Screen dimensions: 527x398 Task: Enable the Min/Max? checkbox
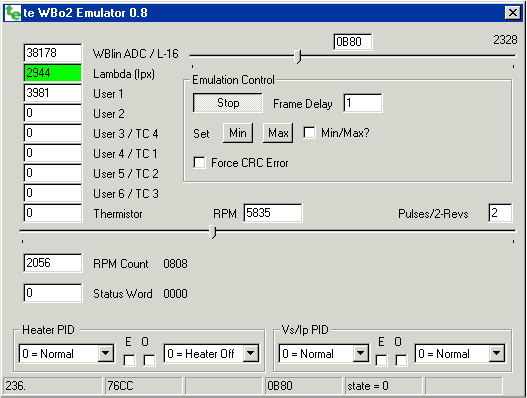[309, 132]
